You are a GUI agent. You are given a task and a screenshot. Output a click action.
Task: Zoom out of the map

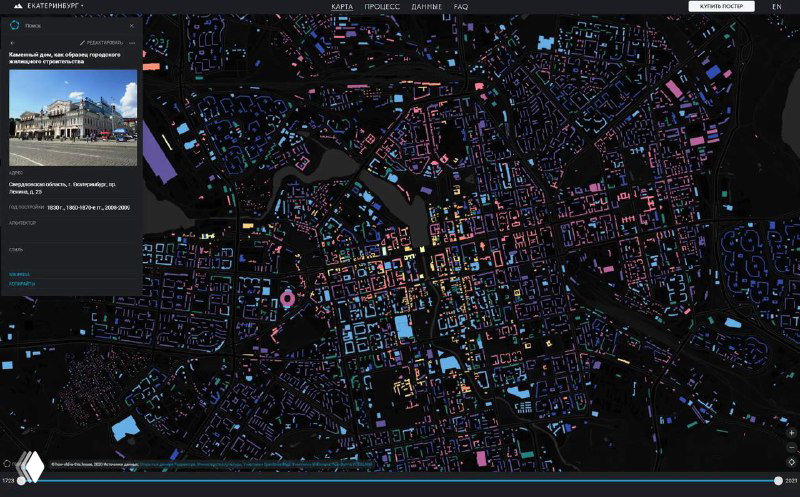click(x=791, y=447)
